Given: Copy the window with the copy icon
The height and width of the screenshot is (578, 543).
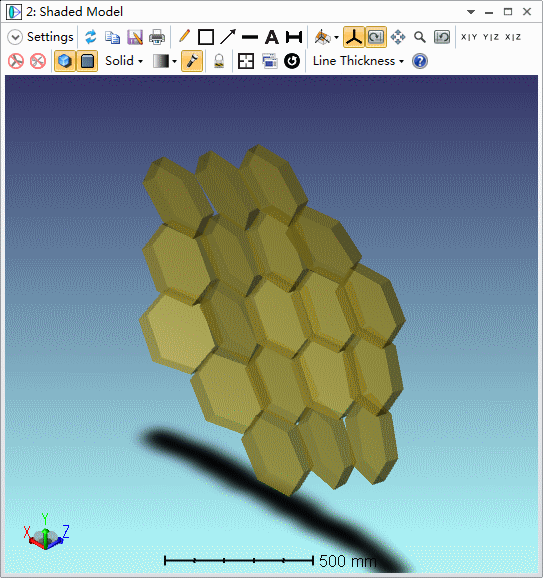Looking at the screenshot, I should (112, 37).
